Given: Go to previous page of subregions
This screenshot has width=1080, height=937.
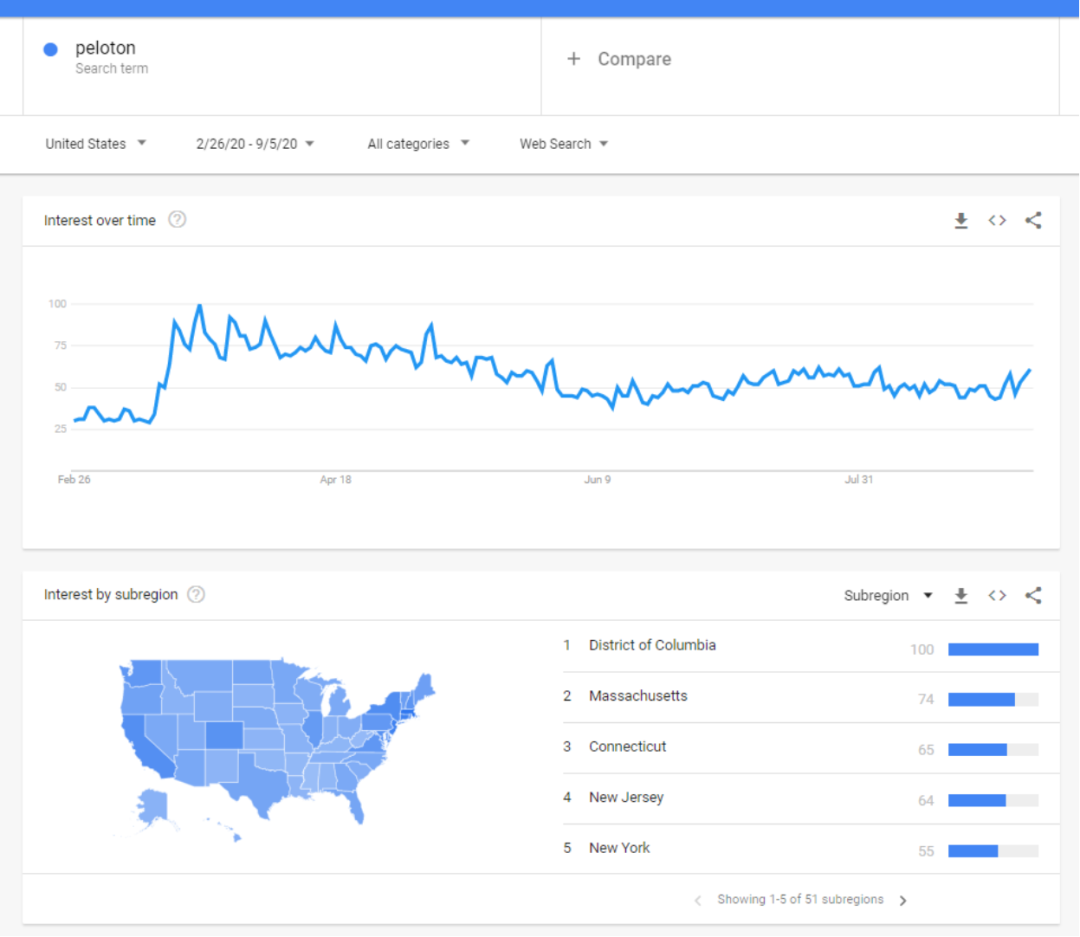Looking at the screenshot, I should [698, 900].
